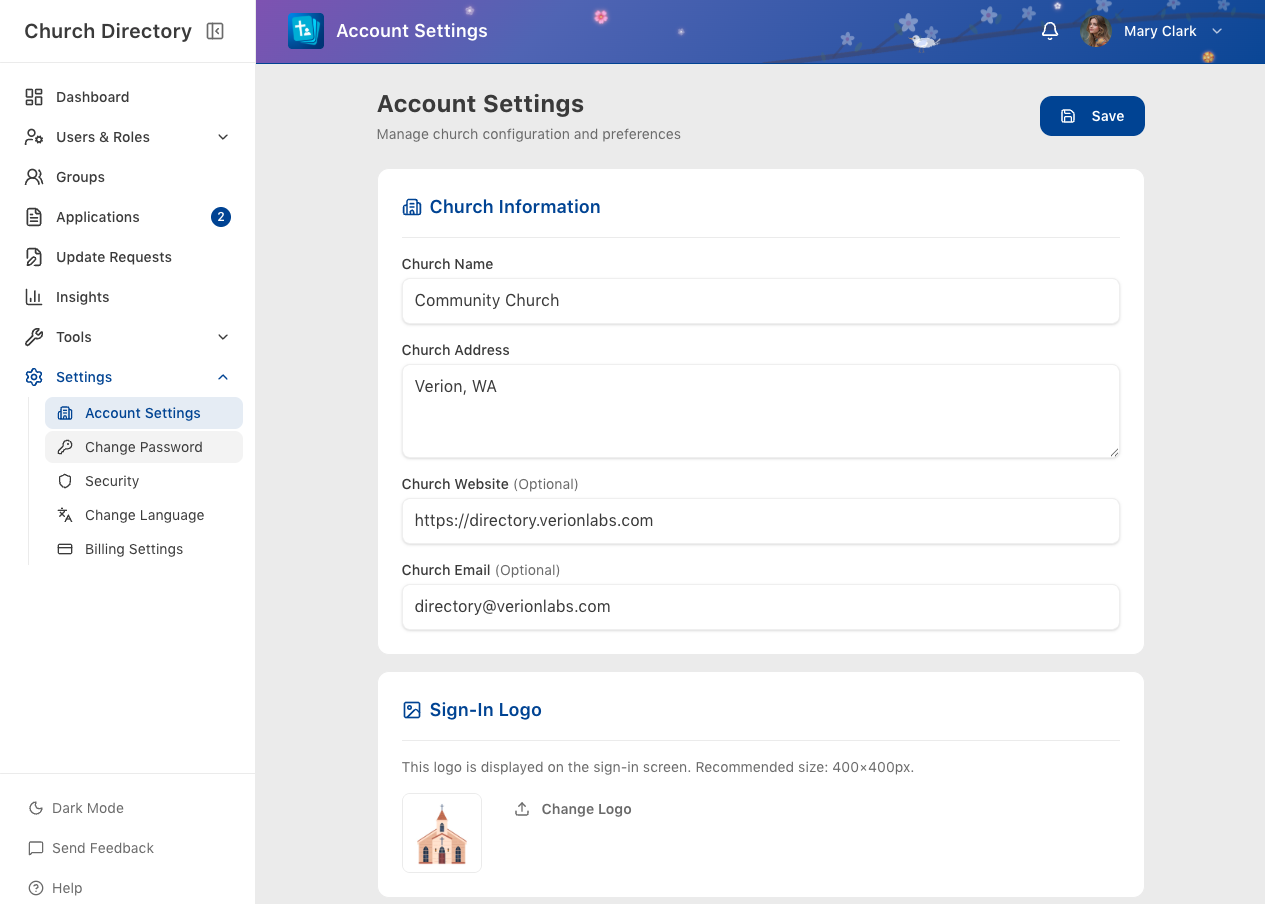Screen dimensions: 1265x904
Task: Click the Change Password key icon
Action: [x=65, y=447]
